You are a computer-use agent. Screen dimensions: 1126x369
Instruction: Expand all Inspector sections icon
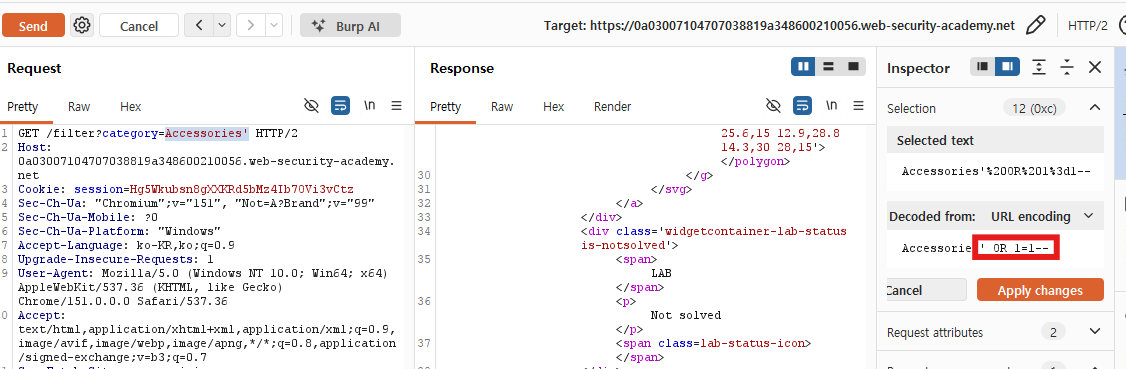[x=1038, y=67]
